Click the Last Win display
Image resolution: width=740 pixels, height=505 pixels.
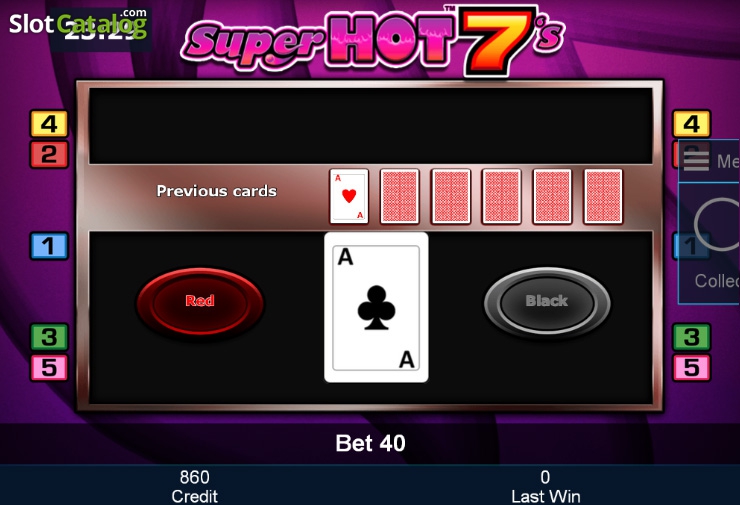coord(546,487)
